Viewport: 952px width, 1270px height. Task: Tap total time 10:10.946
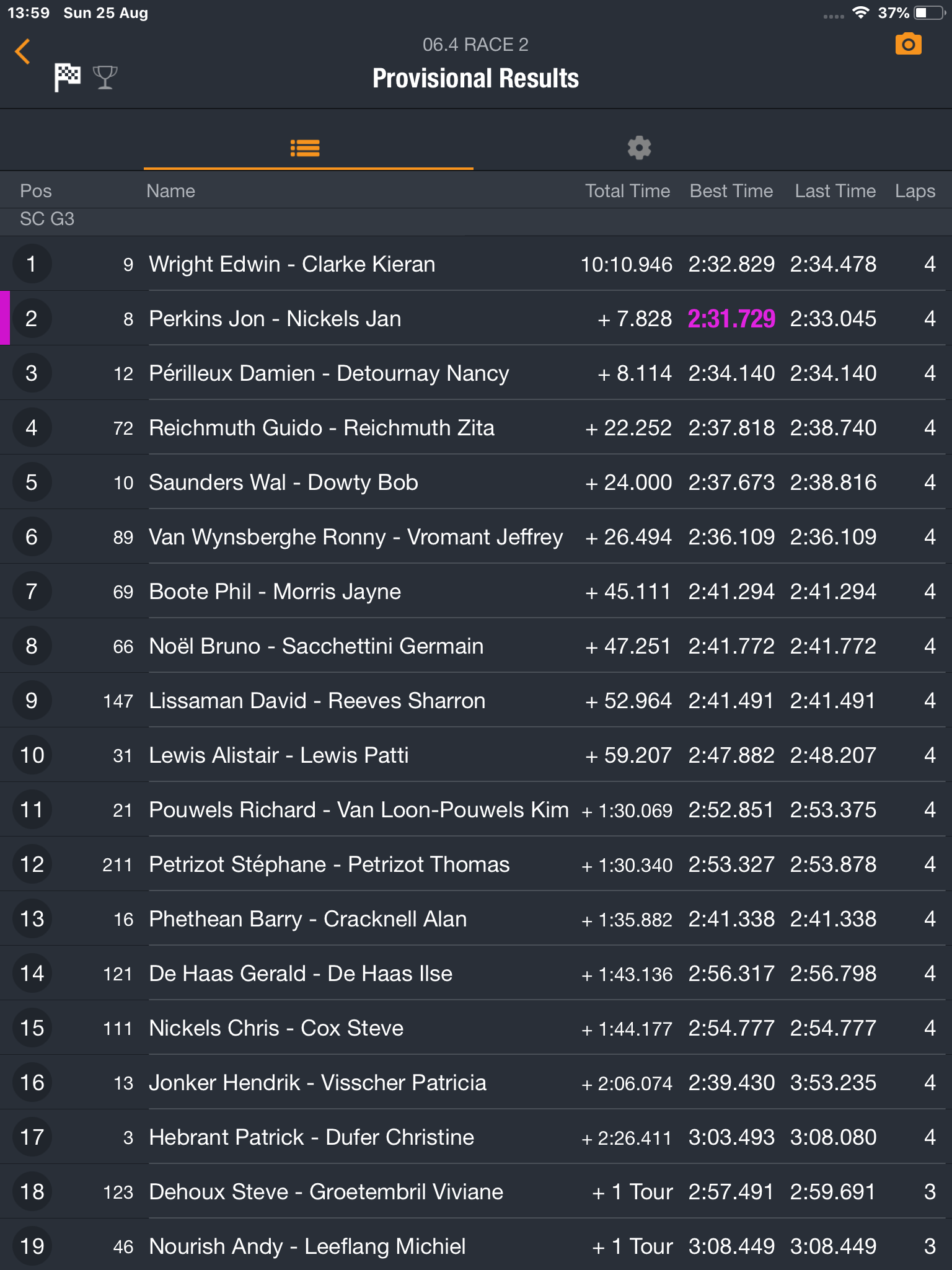tap(627, 264)
